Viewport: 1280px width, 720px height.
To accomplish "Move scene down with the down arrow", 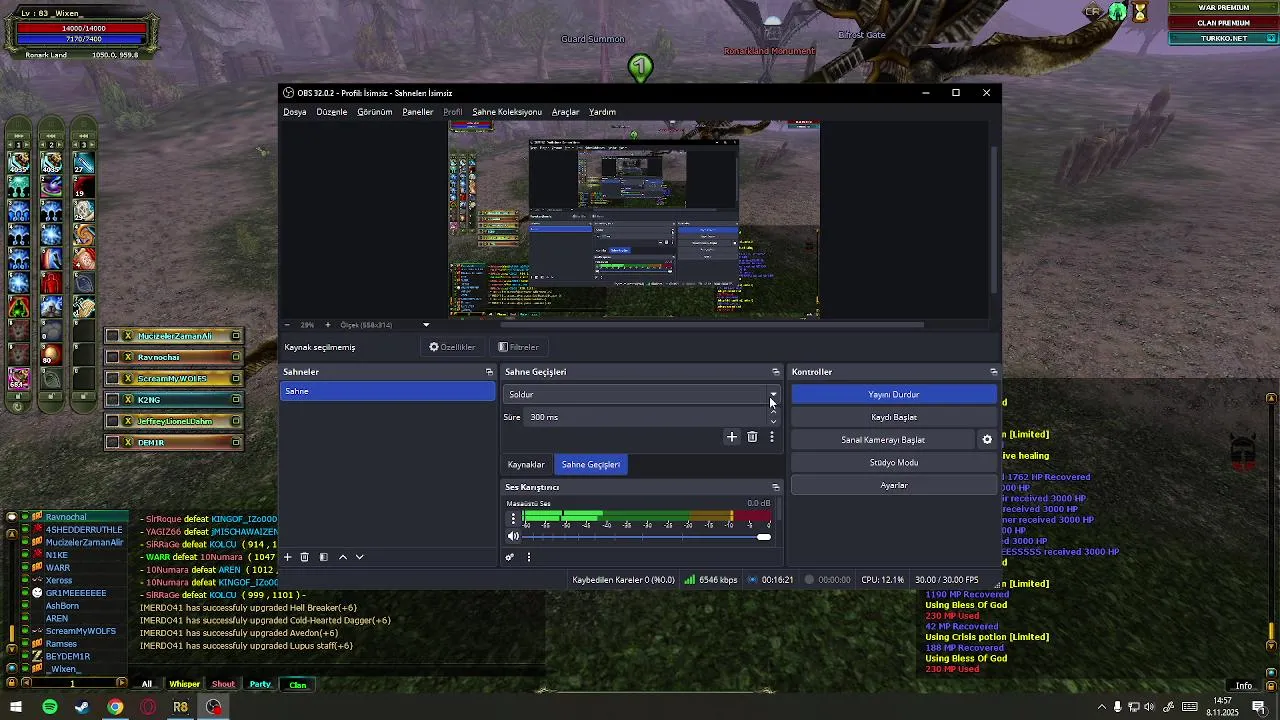I will 360,557.
